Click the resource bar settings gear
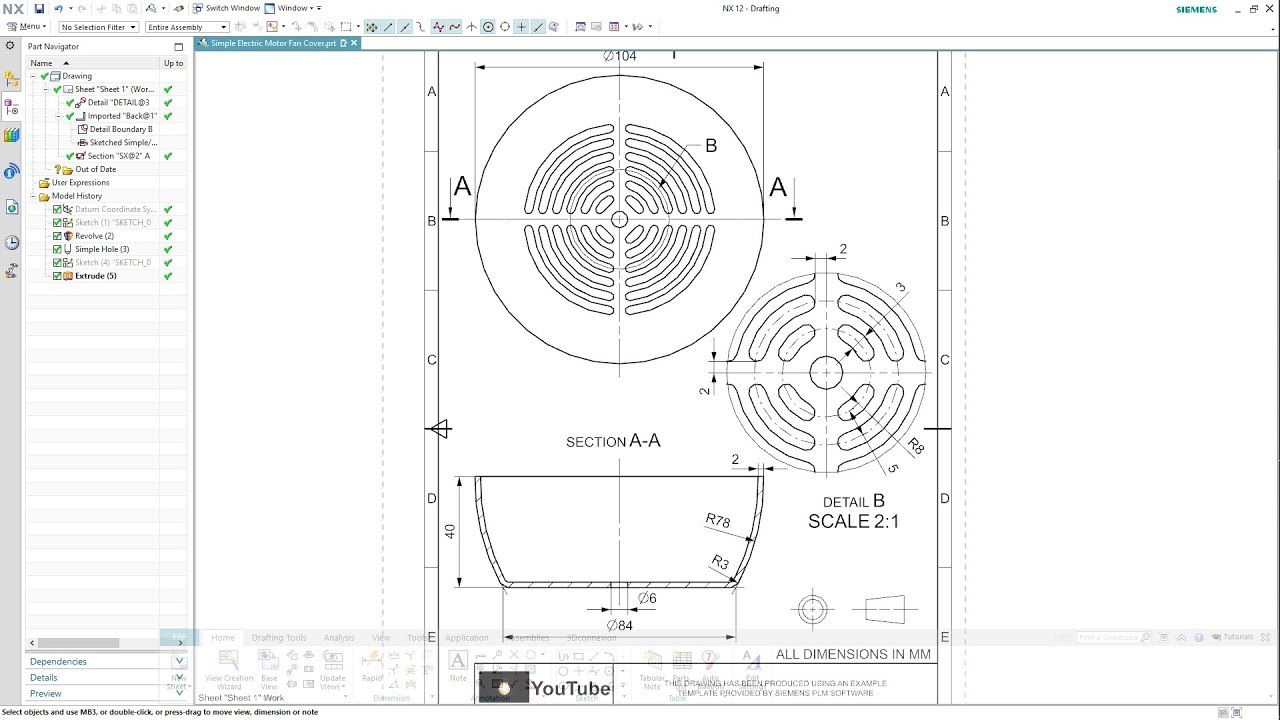The width and height of the screenshot is (1280, 720). pos(11,46)
